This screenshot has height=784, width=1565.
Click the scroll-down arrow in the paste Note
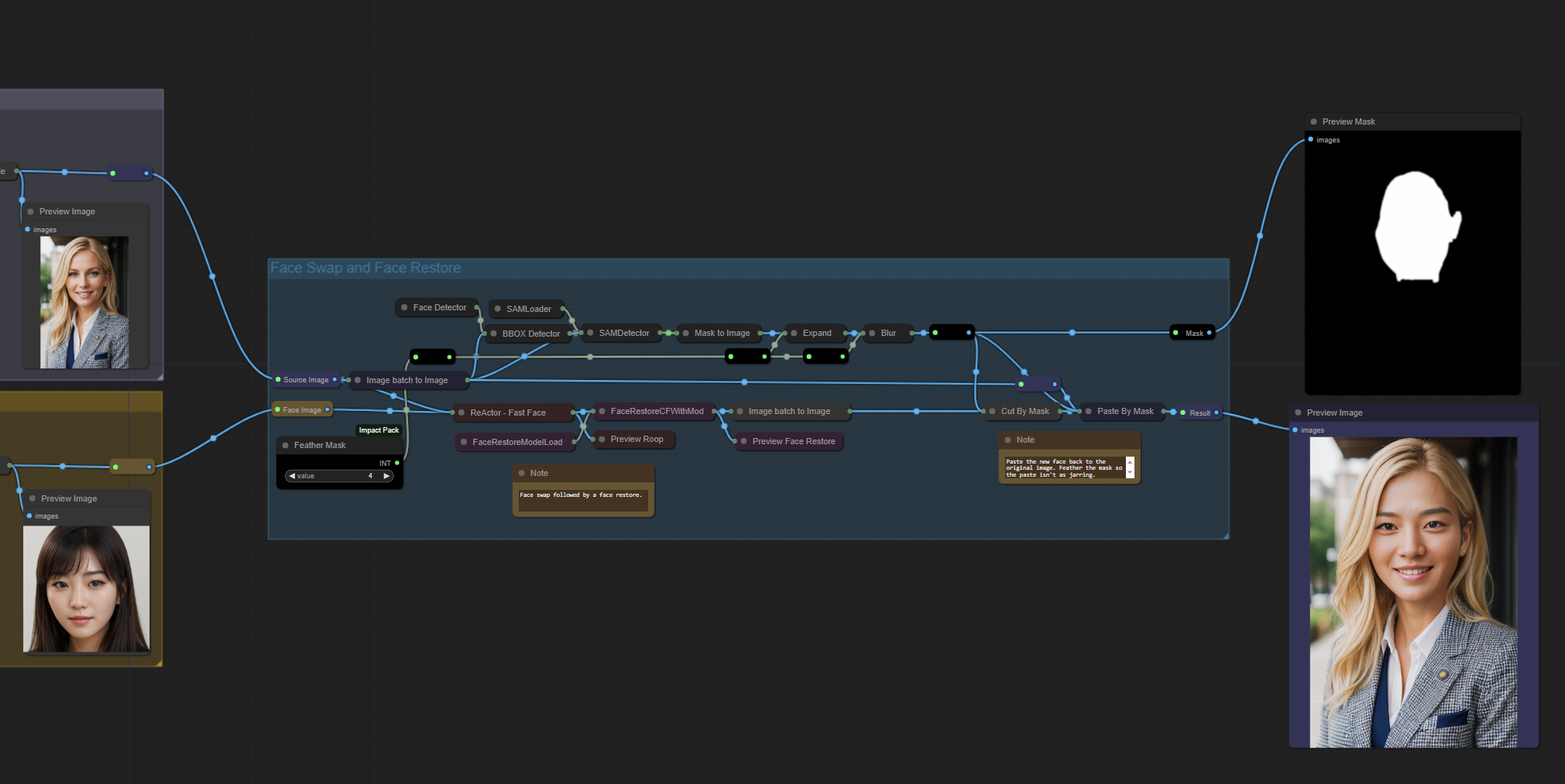tap(1130, 473)
